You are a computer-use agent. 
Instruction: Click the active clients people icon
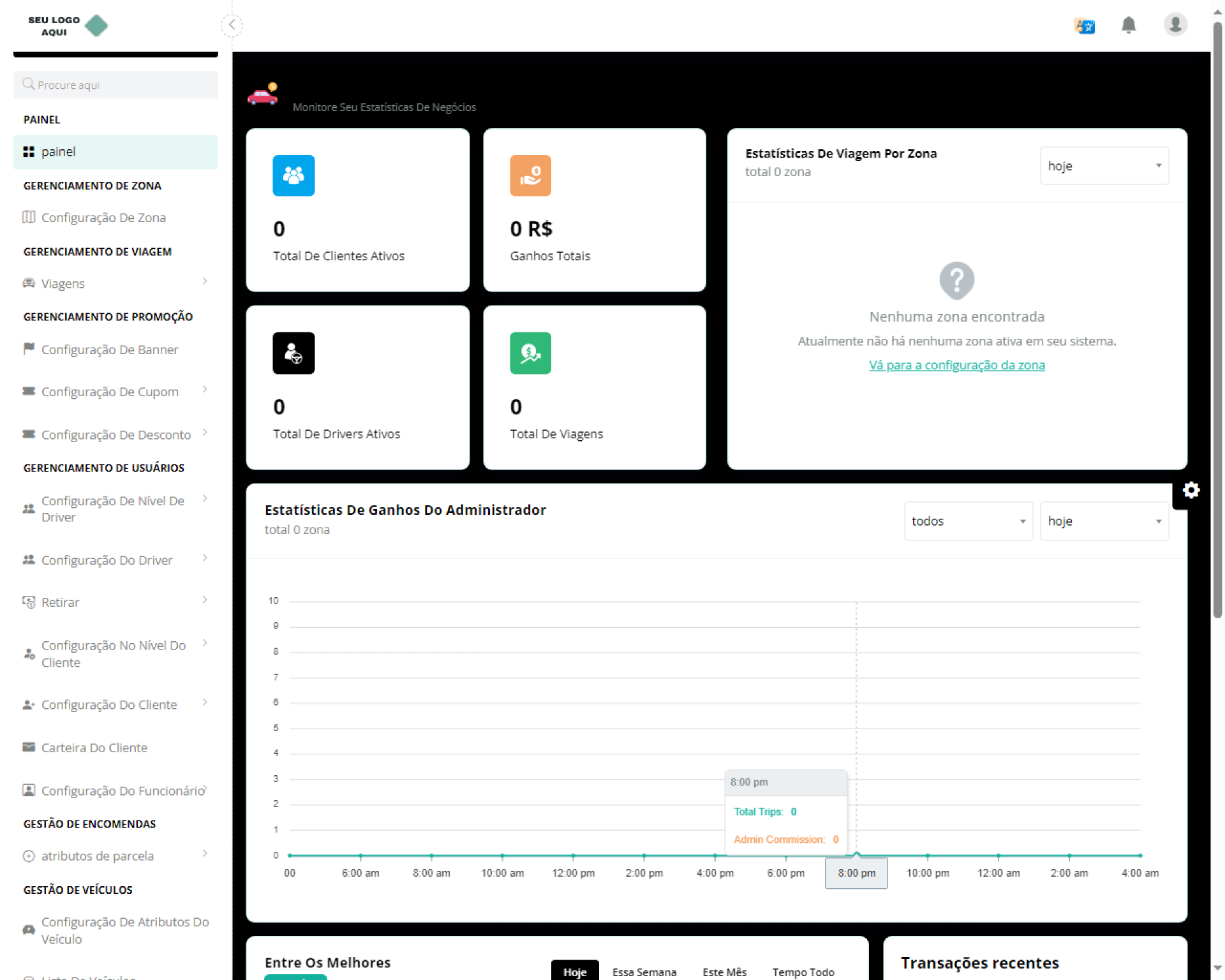pyautogui.click(x=293, y=175)
